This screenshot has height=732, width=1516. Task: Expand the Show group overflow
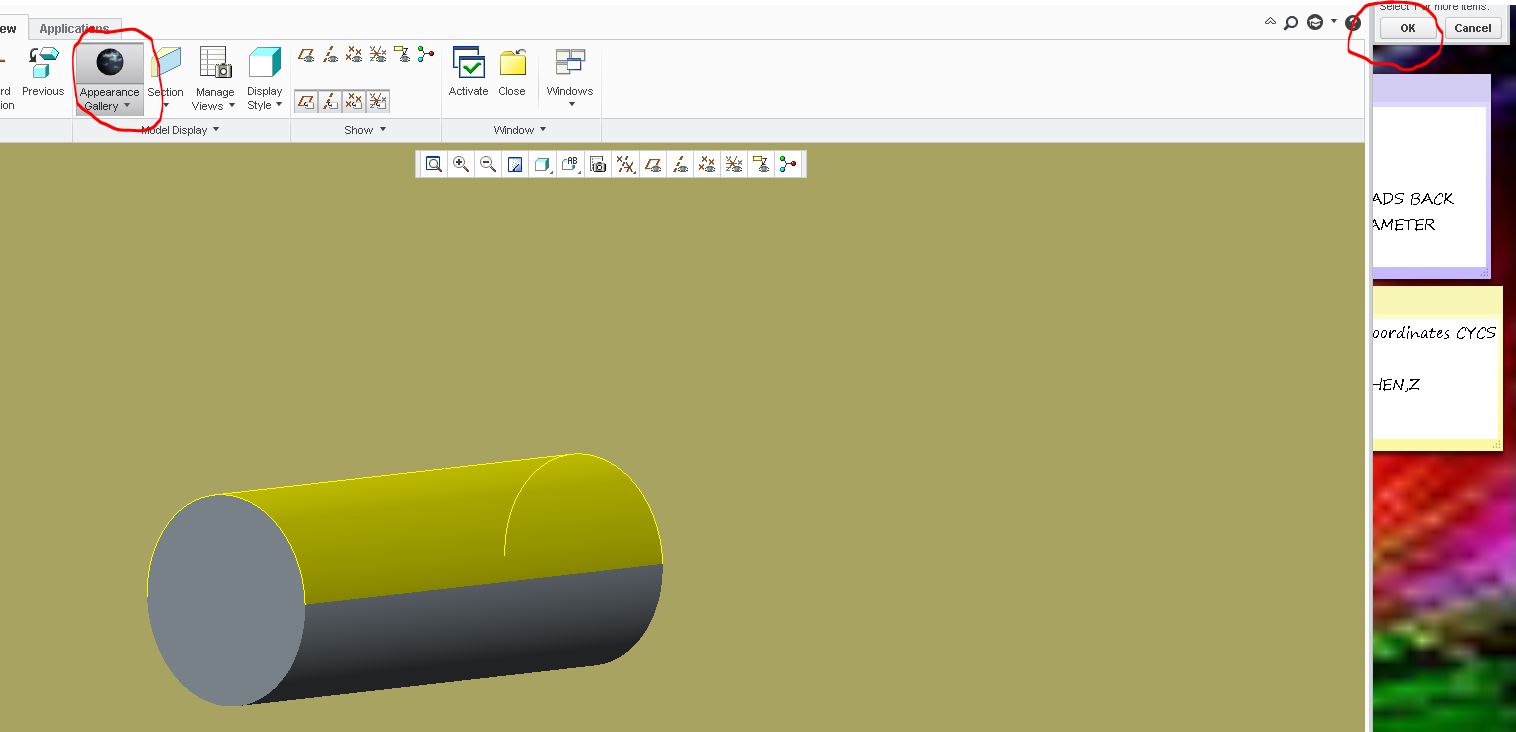click(x=383, y=130)
